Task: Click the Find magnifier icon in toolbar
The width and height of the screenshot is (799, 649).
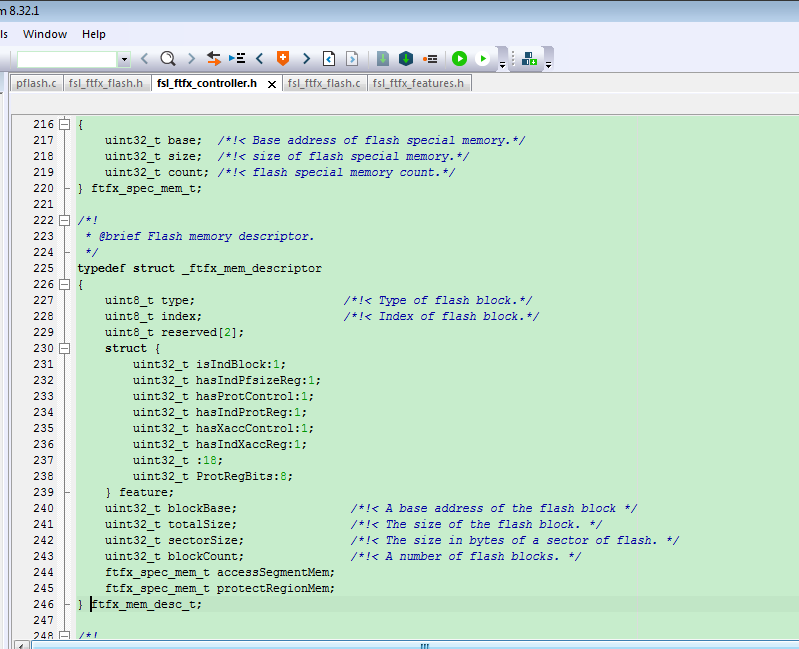Action: 168,59
